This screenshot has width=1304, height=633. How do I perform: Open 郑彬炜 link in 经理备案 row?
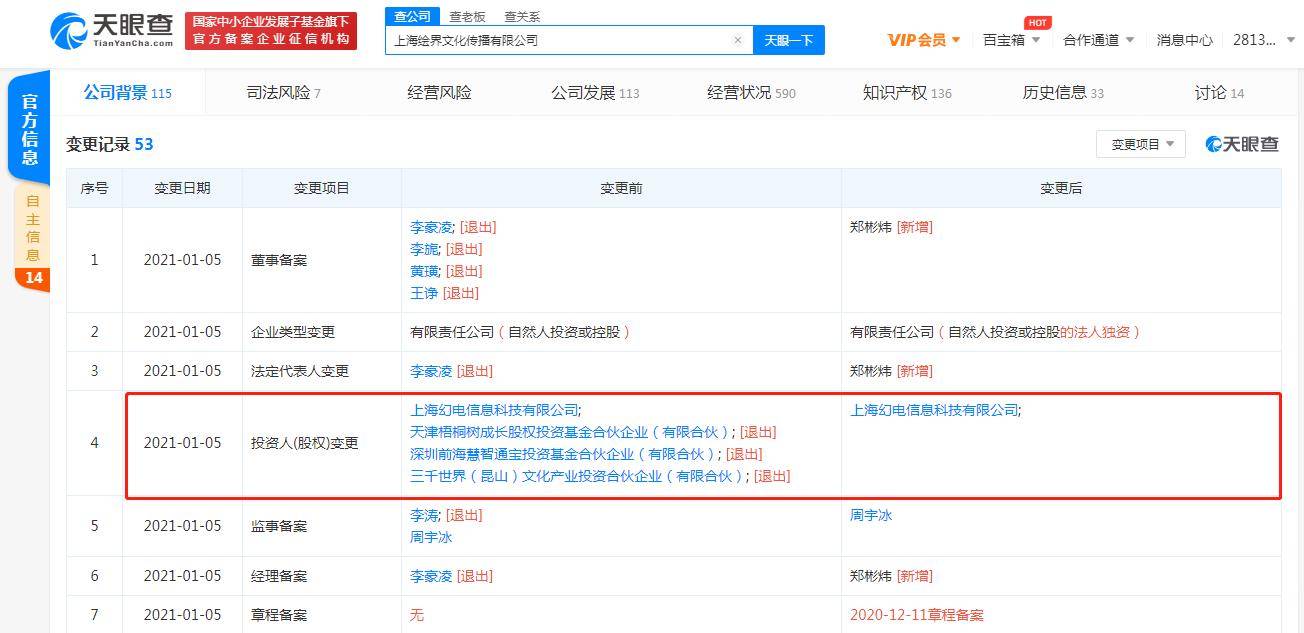(x=871, y=576)
